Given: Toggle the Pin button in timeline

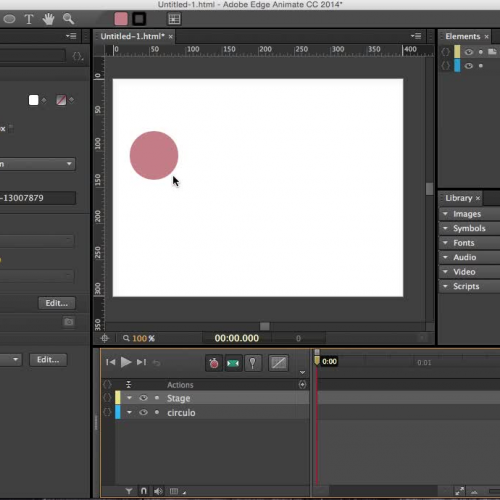Looking at the screenshot, I should pos(253,363).
